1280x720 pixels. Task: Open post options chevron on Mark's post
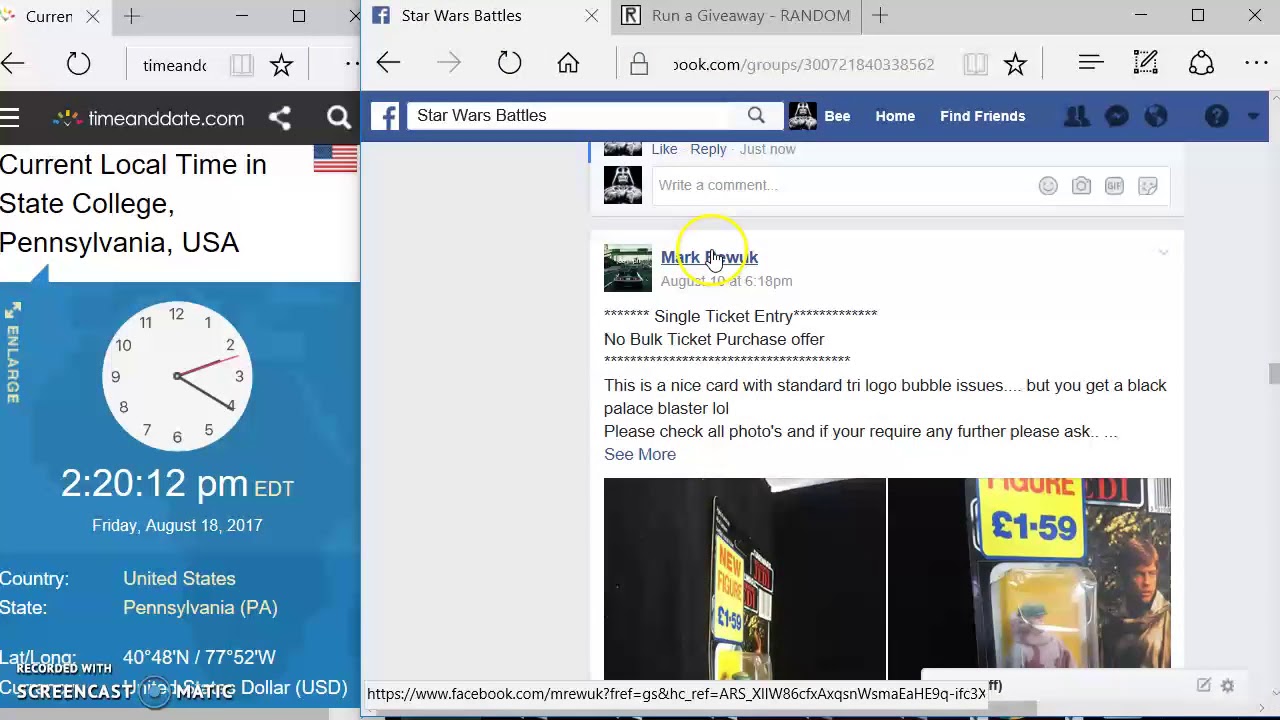pyautogui.click(x=1163, y=253)
